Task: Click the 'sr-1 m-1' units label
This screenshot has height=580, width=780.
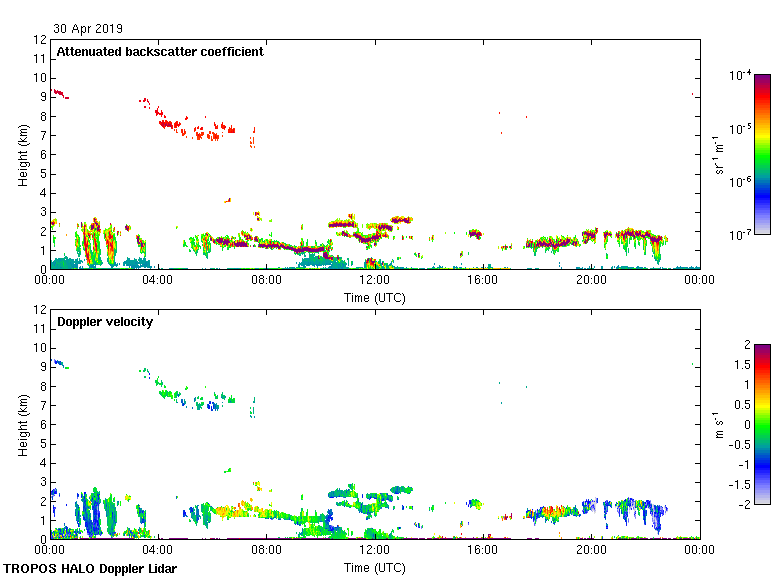Action: [720, 154]
